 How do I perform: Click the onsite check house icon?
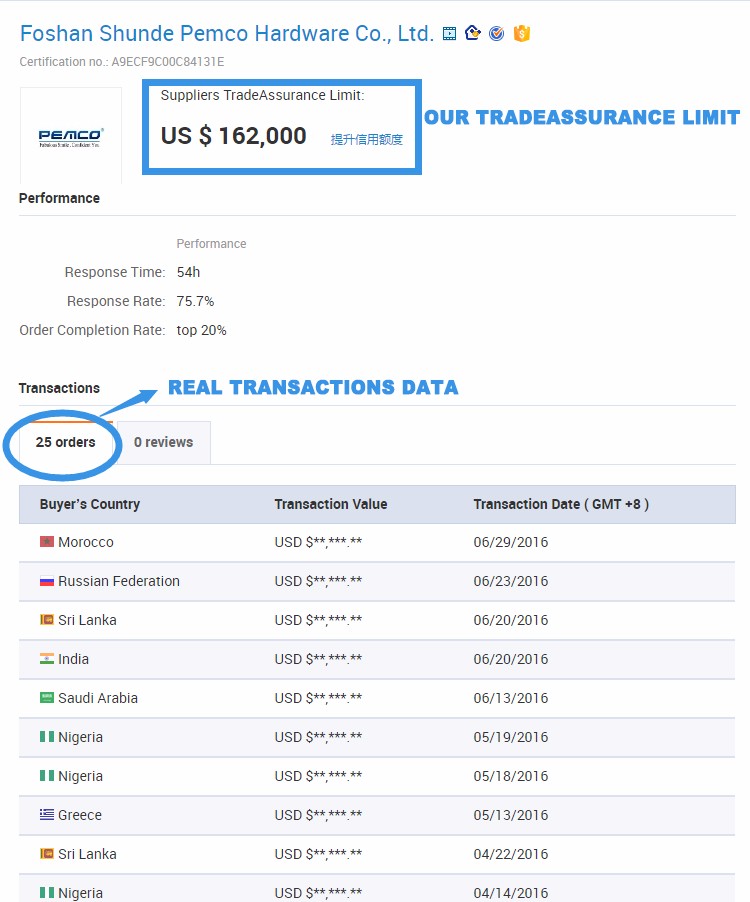[473, 34]
